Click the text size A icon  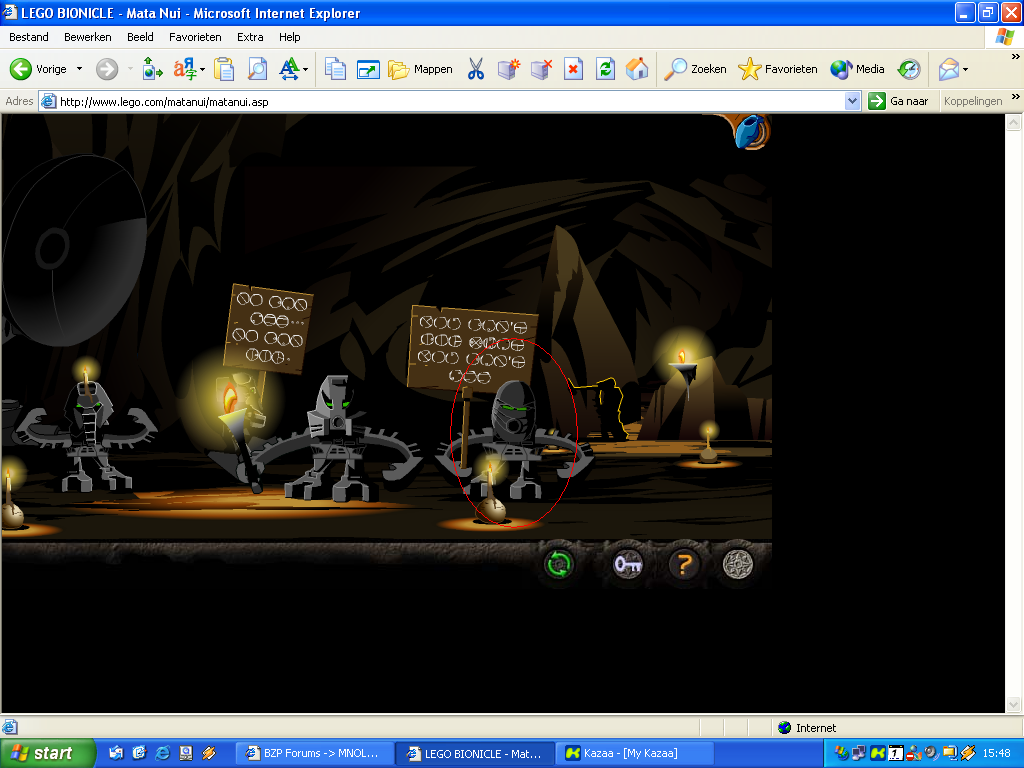pos(289,69)
